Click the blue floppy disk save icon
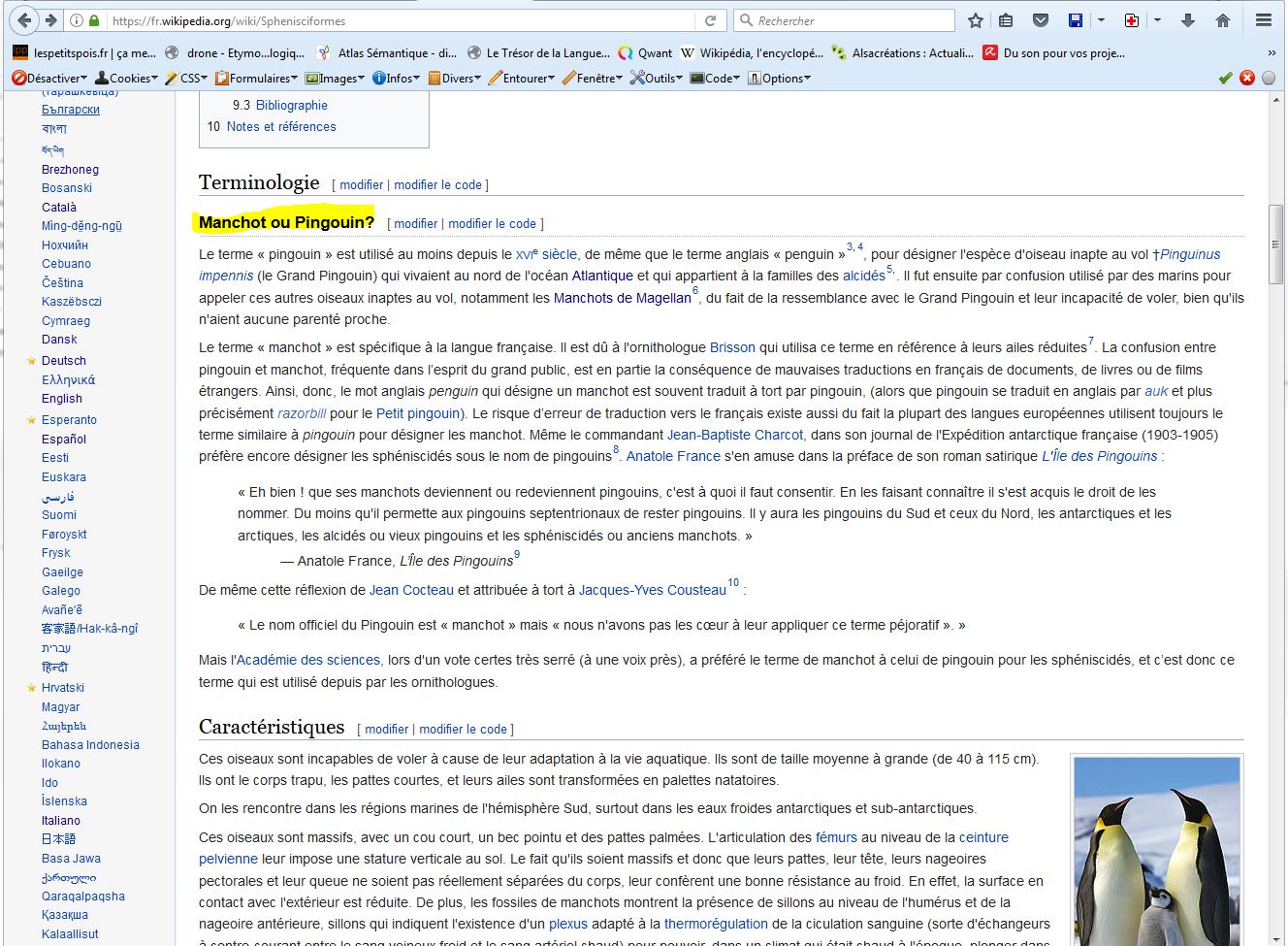Viewport: 1288px width, 946px height. 1075,20
